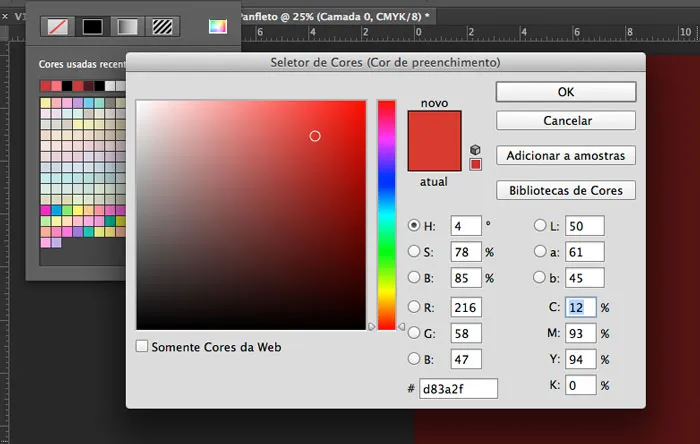Select the brightness B radio button

click(x=414, y=277)
